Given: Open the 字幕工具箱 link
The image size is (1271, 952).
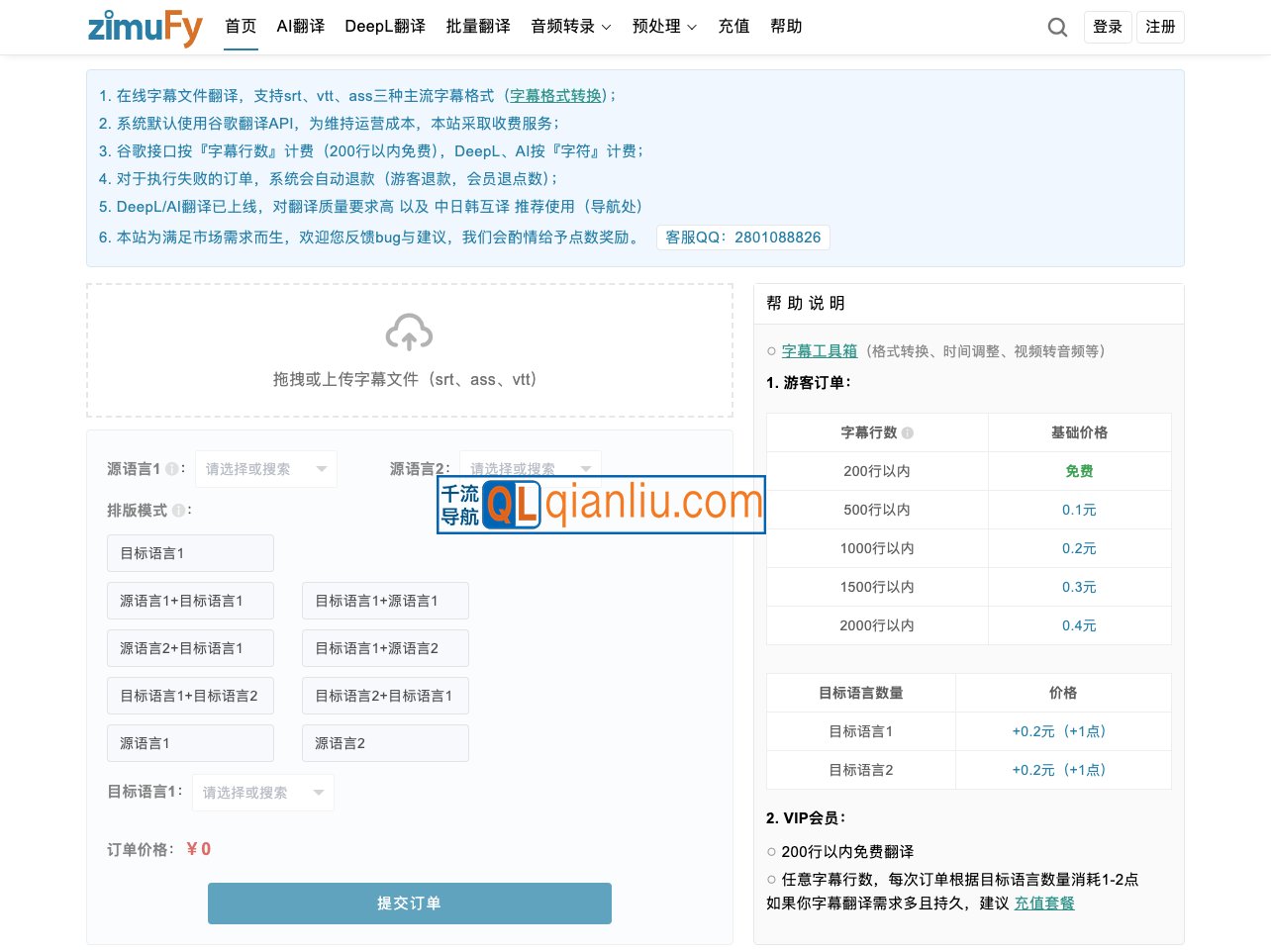Looking at the screenshot, I should coord(819,350).
